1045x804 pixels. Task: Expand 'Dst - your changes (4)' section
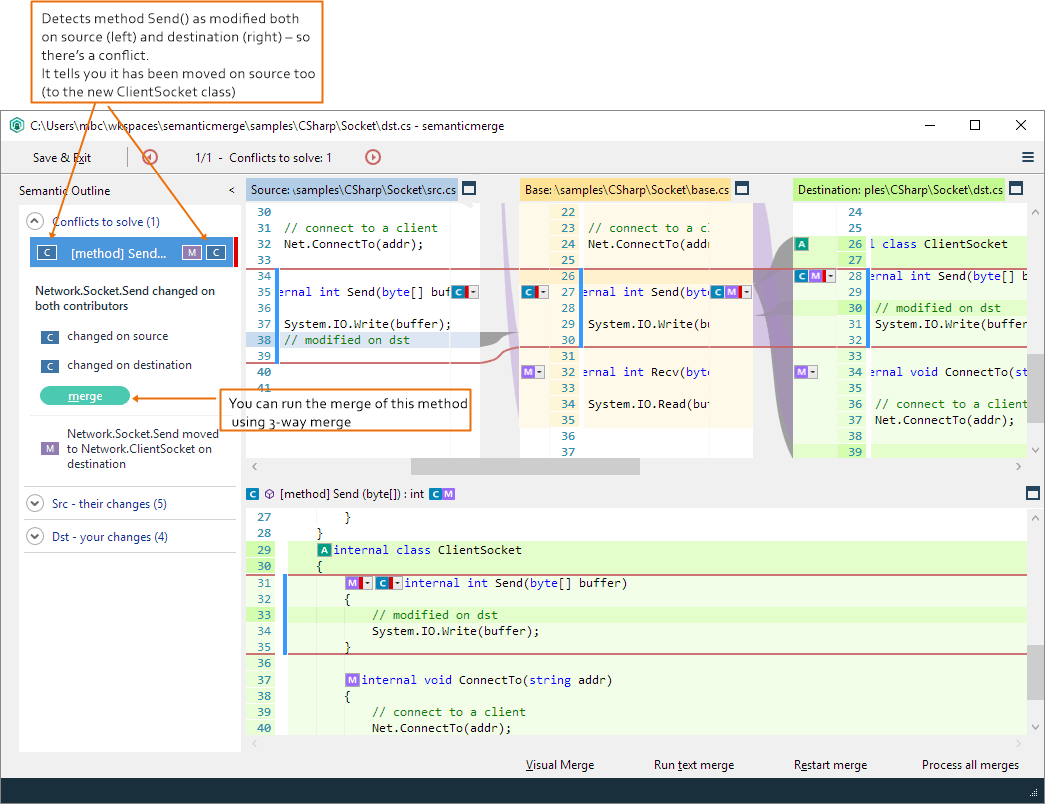click(x=35, y=536)
